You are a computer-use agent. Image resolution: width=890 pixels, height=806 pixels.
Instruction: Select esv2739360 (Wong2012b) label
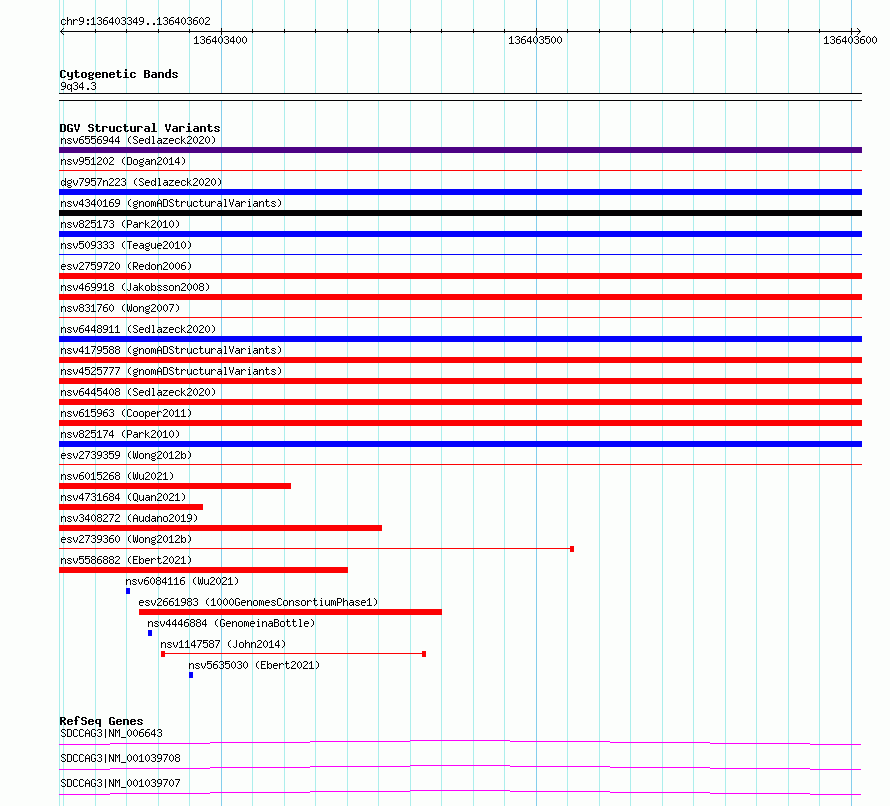click(126, 539)
